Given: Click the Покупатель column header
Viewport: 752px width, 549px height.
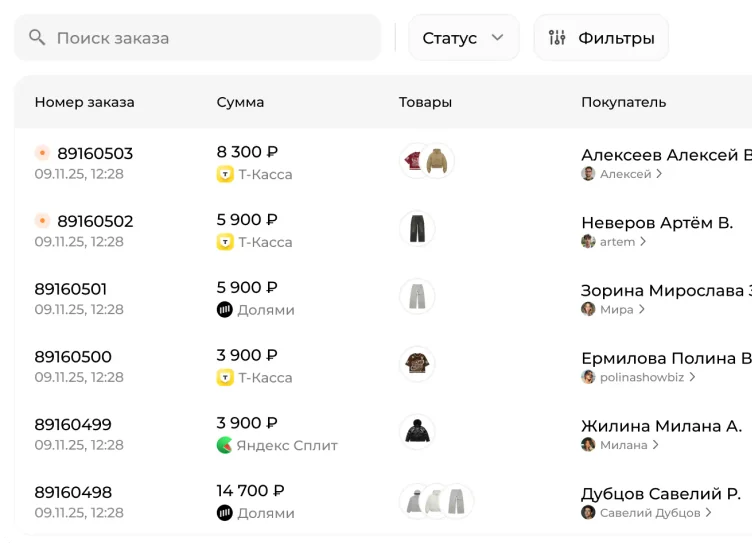Looking at the screenshot, I should (623, 102).
